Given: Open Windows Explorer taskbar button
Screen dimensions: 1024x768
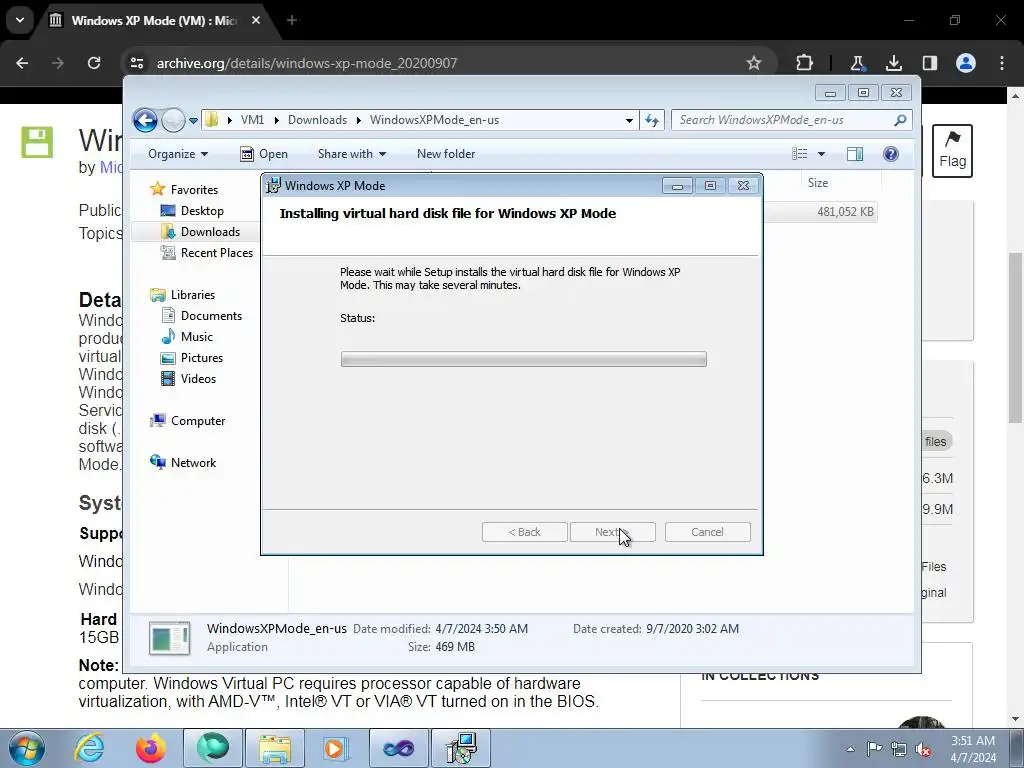Looking at the screenshot, I should point(275,748).
